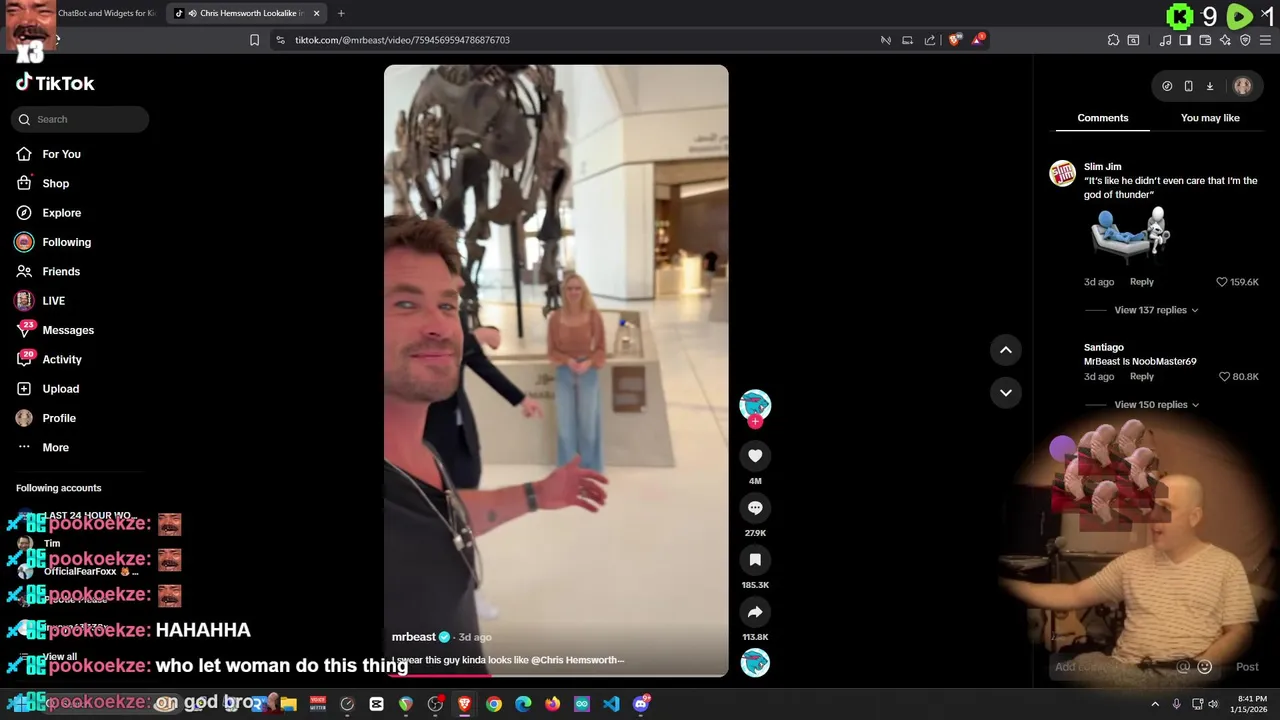Go to previous video with up arrow
This screenshot has height=720, width=1280.
click(1006, 350)
